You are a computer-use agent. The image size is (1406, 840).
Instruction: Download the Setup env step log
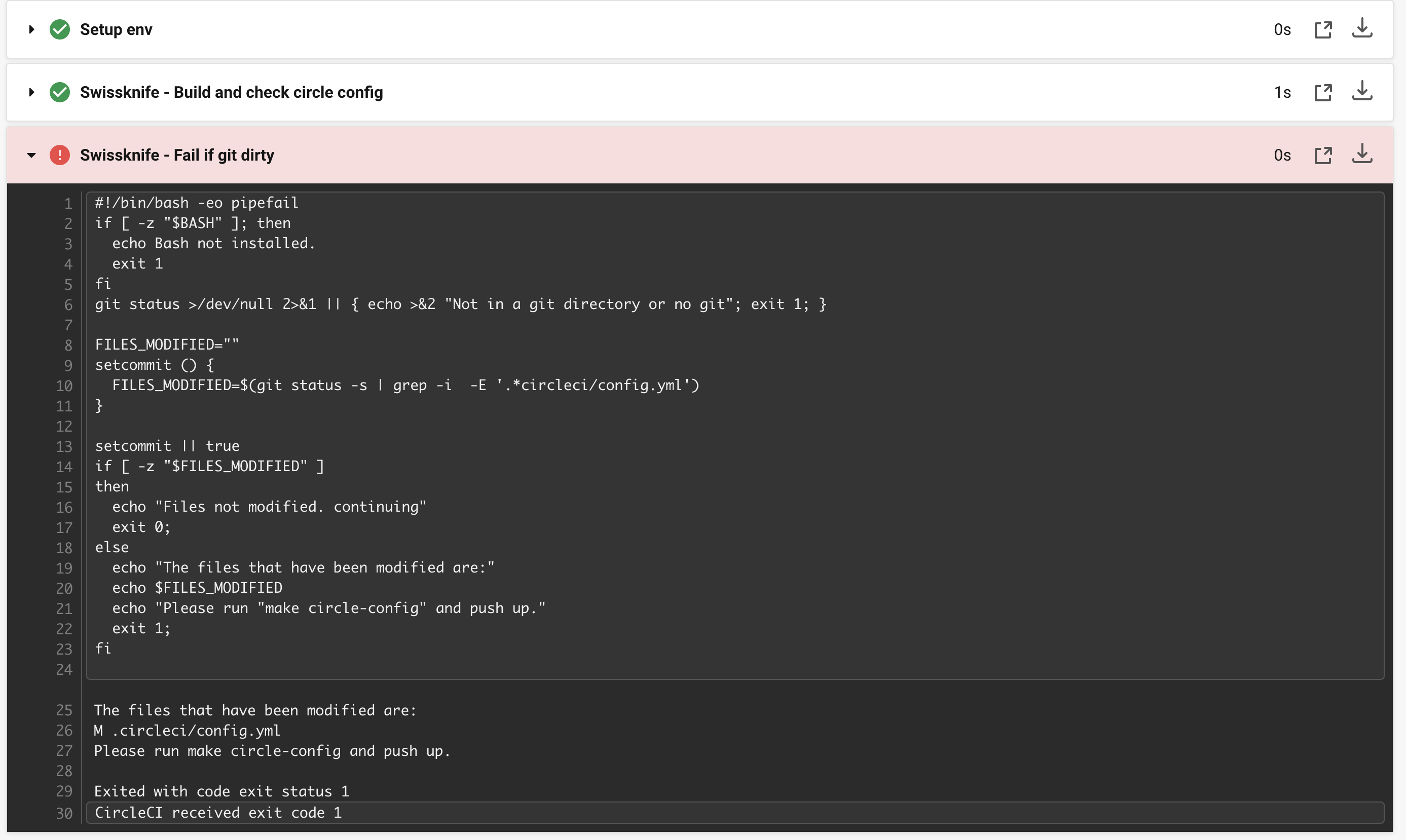click(1362, 29)
